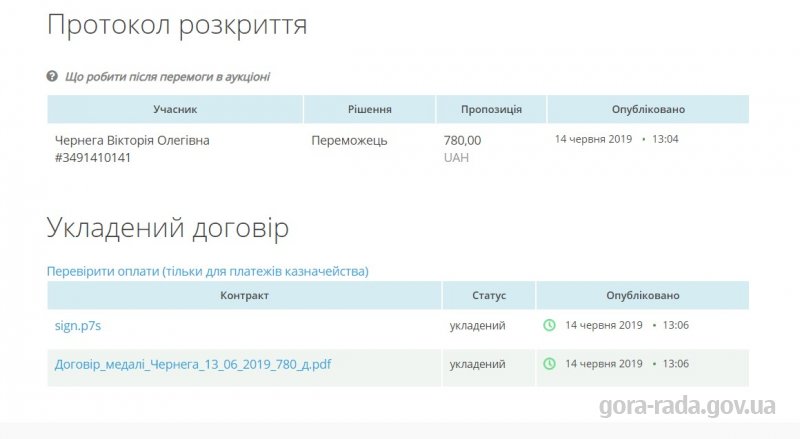Viewport: 800px width, 439px height.
Task: Click the 'Укладений договір' heading
Action: (x=168, y=228)
